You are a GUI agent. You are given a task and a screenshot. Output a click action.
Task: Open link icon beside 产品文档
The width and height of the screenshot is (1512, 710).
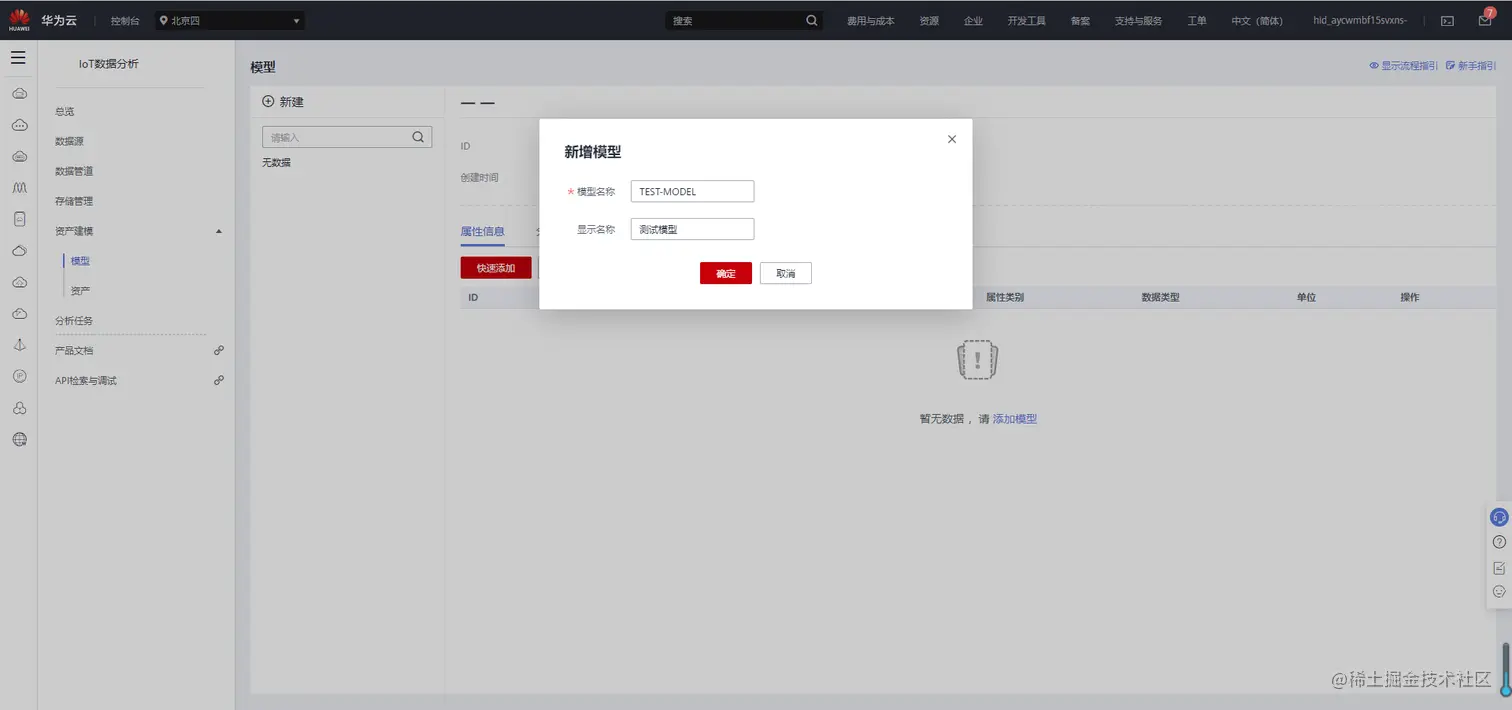tap(219, 350)
